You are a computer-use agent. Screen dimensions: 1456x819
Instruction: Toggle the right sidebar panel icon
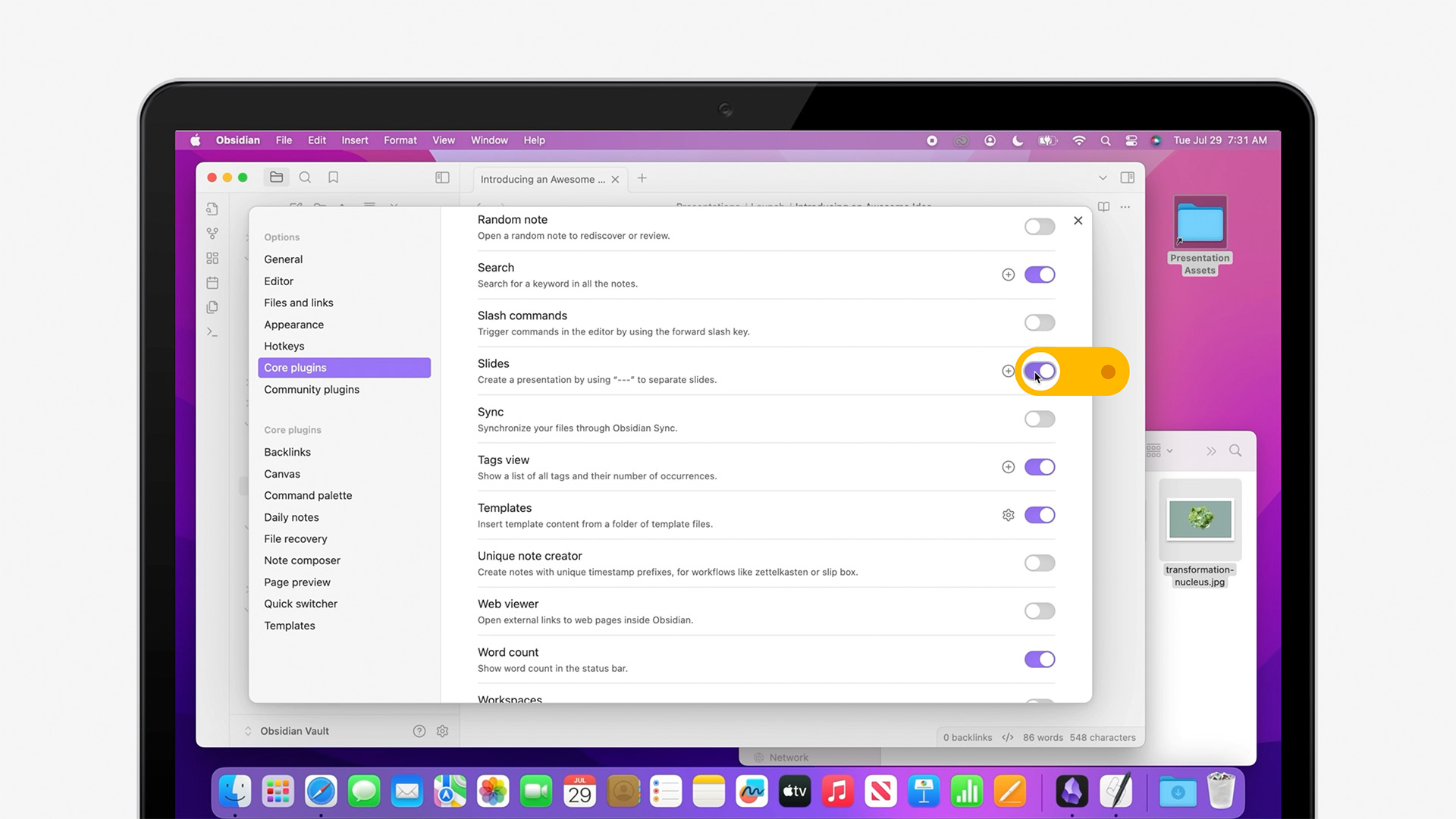pyautogui.click(x=1127, y=177)
